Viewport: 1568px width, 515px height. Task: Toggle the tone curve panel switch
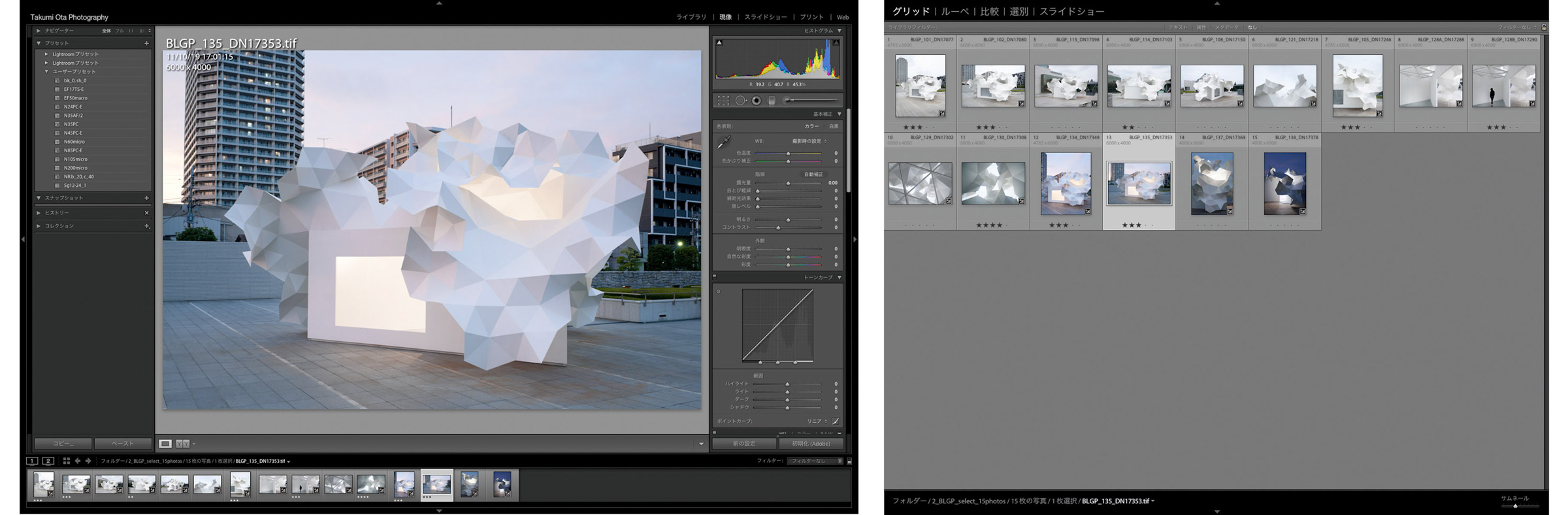[x=715, y=277]
